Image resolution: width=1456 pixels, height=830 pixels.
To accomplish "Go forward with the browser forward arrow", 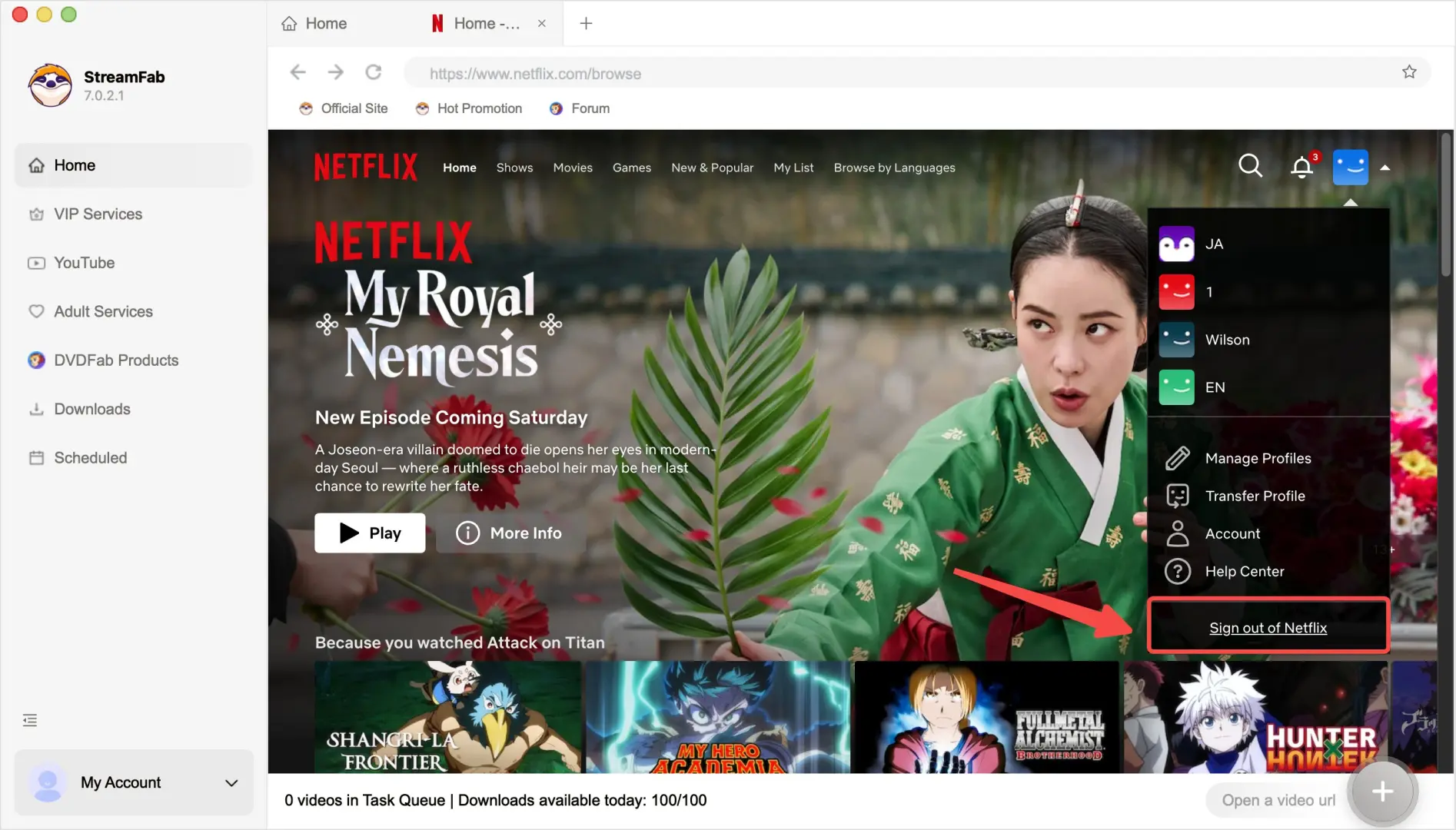I will (x=336, y=72).
